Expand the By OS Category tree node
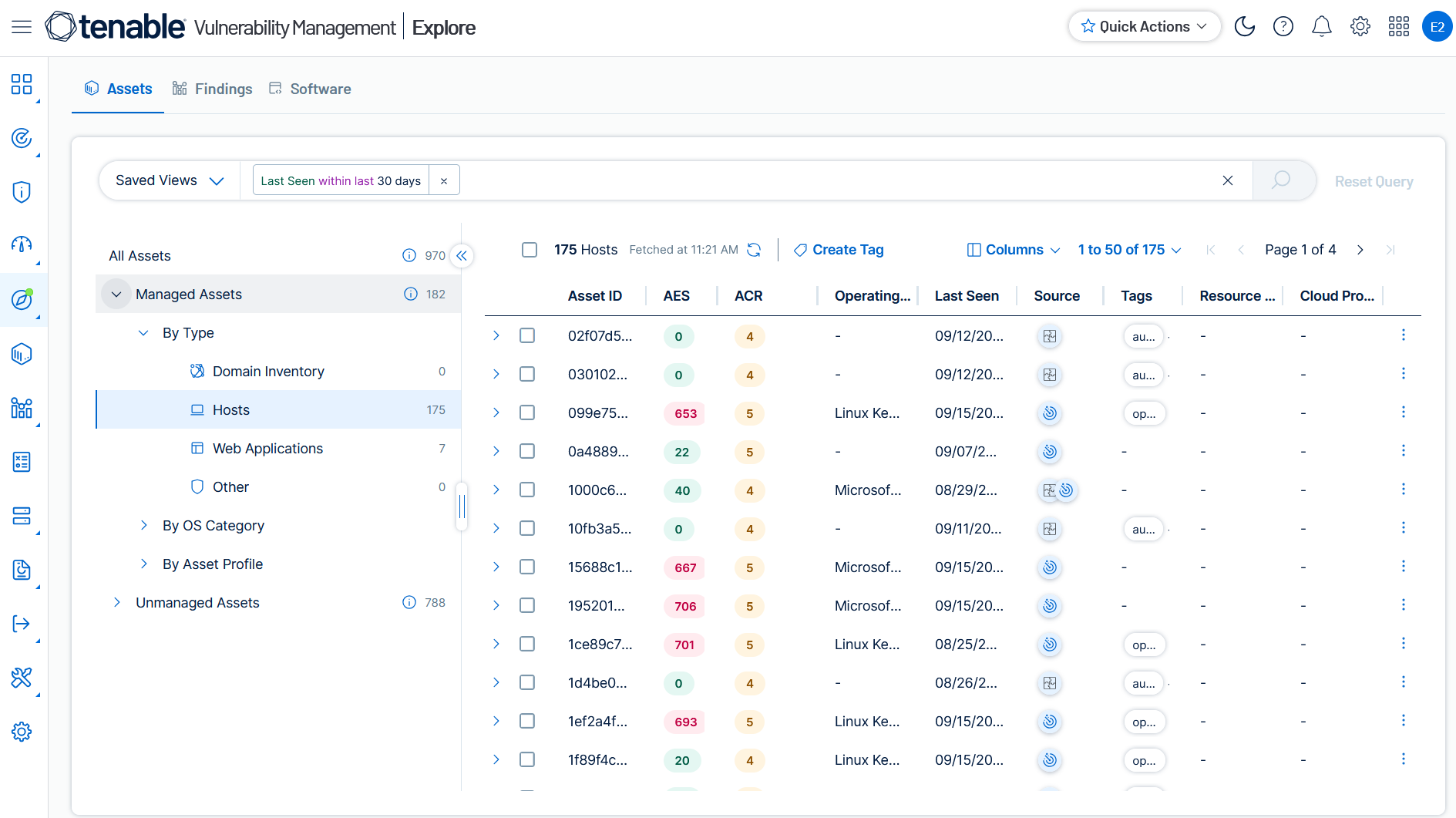Screen dimensions: 1456x818 pyautogui.click(x=144, y=526)
